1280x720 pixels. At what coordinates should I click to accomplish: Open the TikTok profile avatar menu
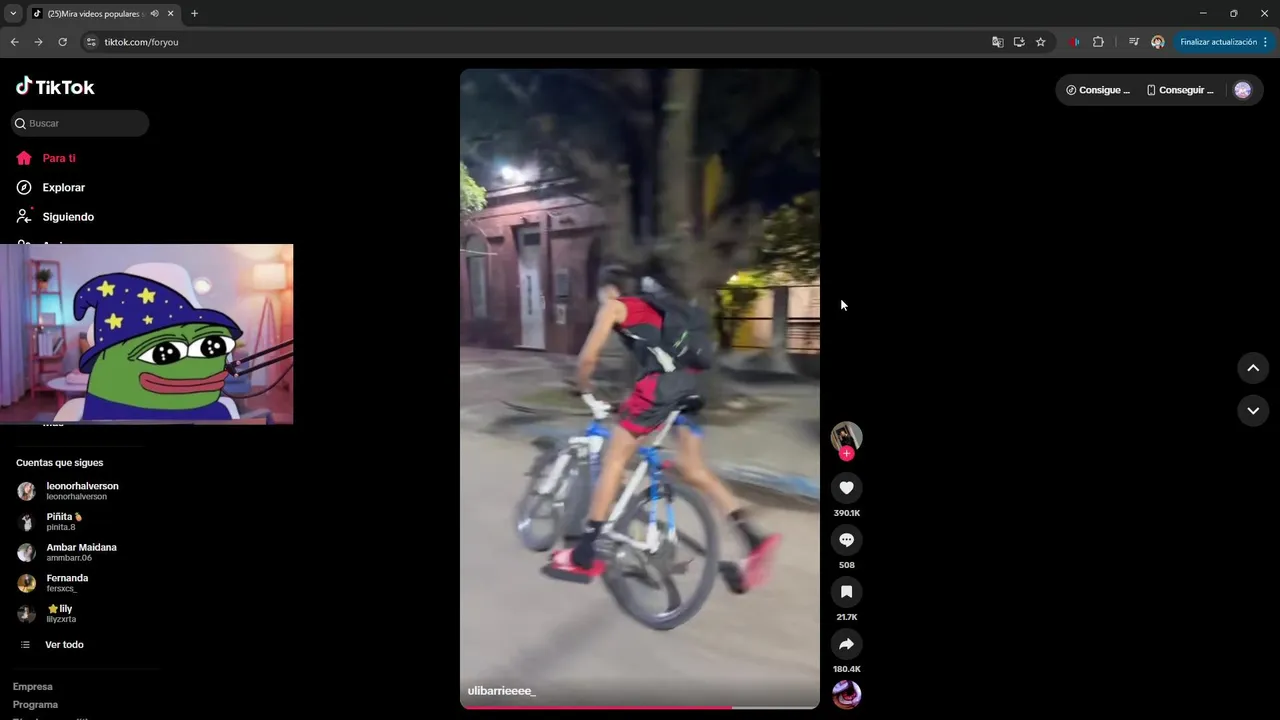click(x=1243, y=90)
